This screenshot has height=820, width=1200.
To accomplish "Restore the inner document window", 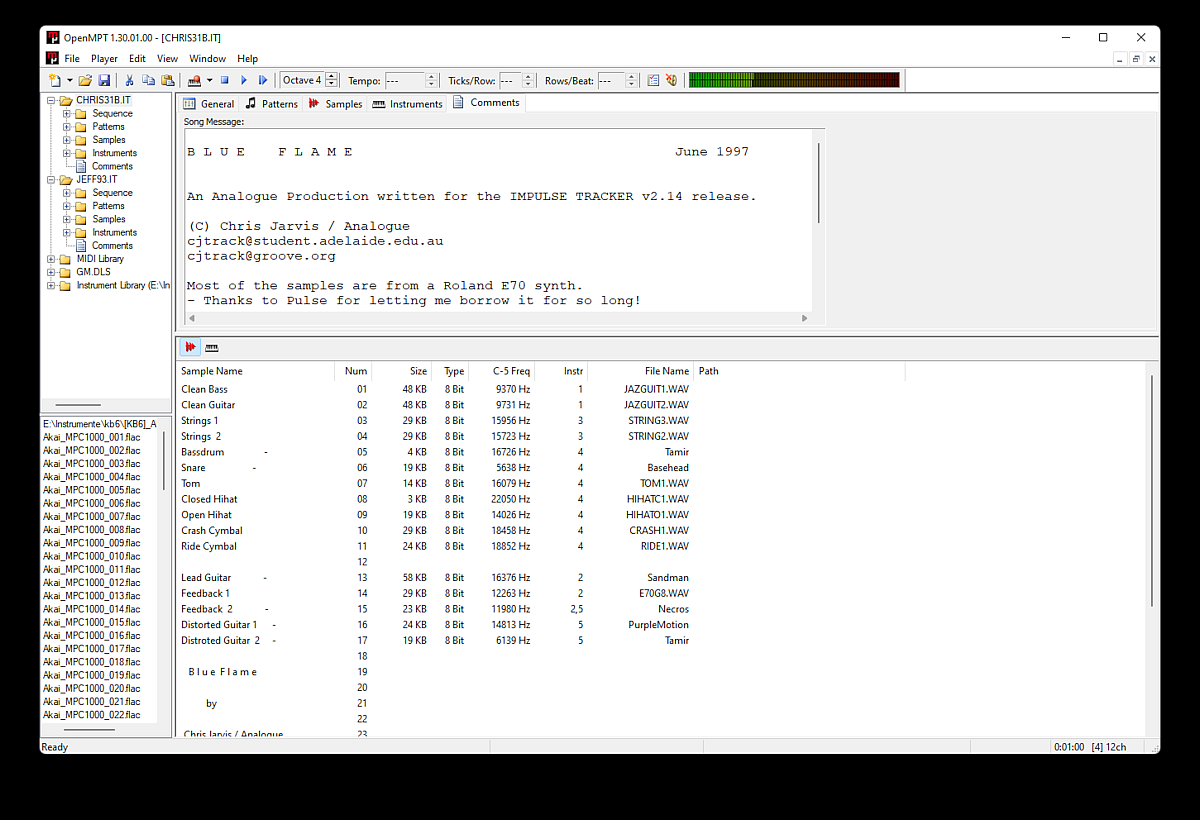I will point(1136,59).
